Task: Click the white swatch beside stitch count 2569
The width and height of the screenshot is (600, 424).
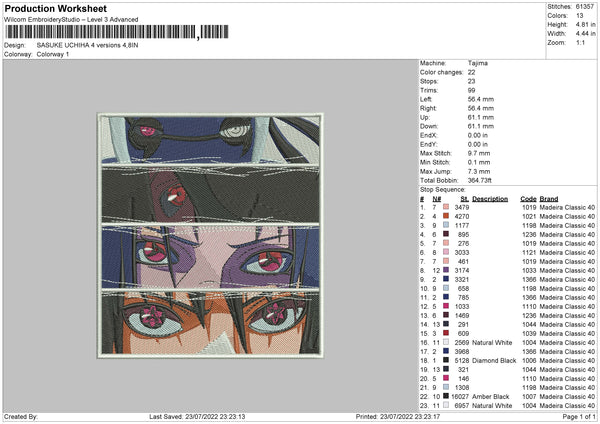Action: tap(446, 342)
